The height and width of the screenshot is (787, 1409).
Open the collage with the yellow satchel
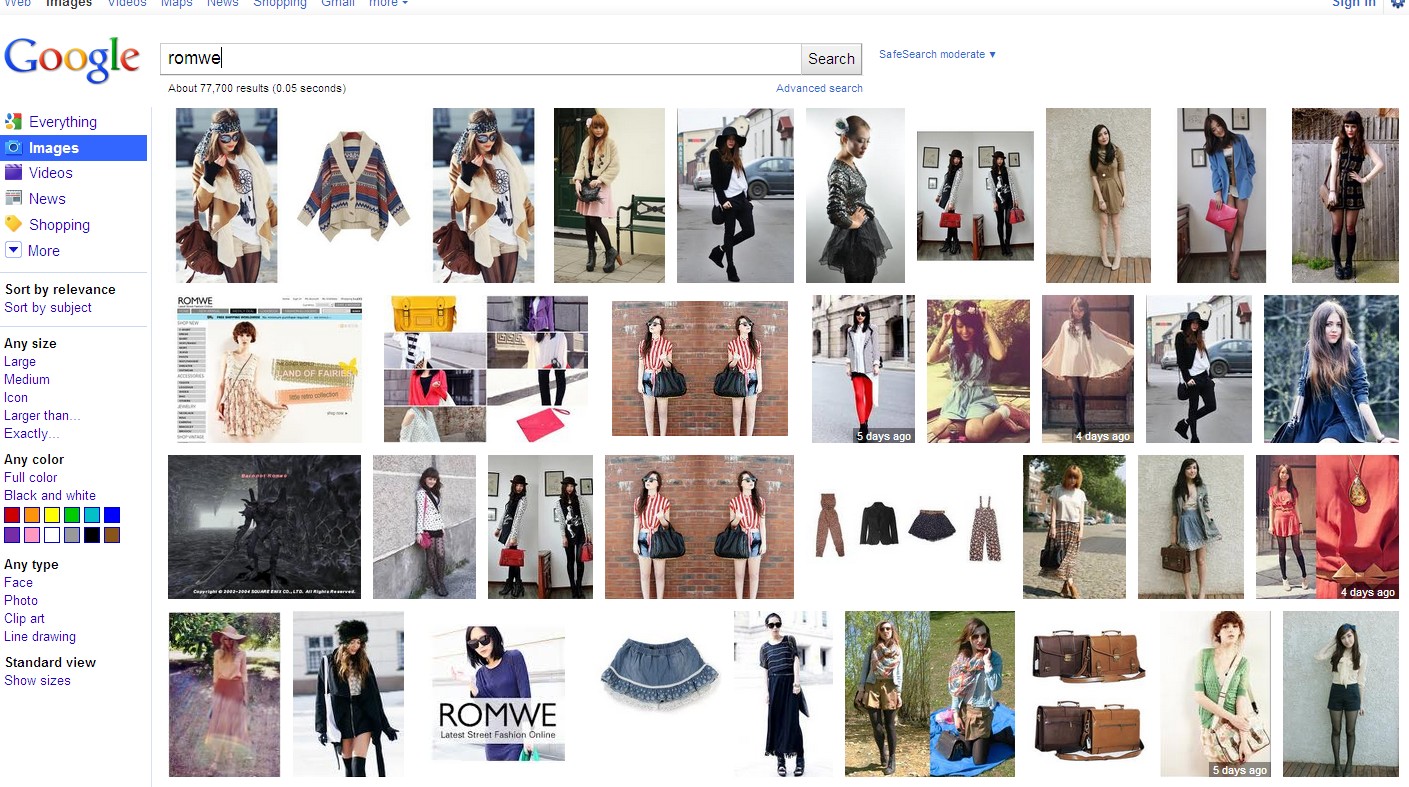[486, 369]
